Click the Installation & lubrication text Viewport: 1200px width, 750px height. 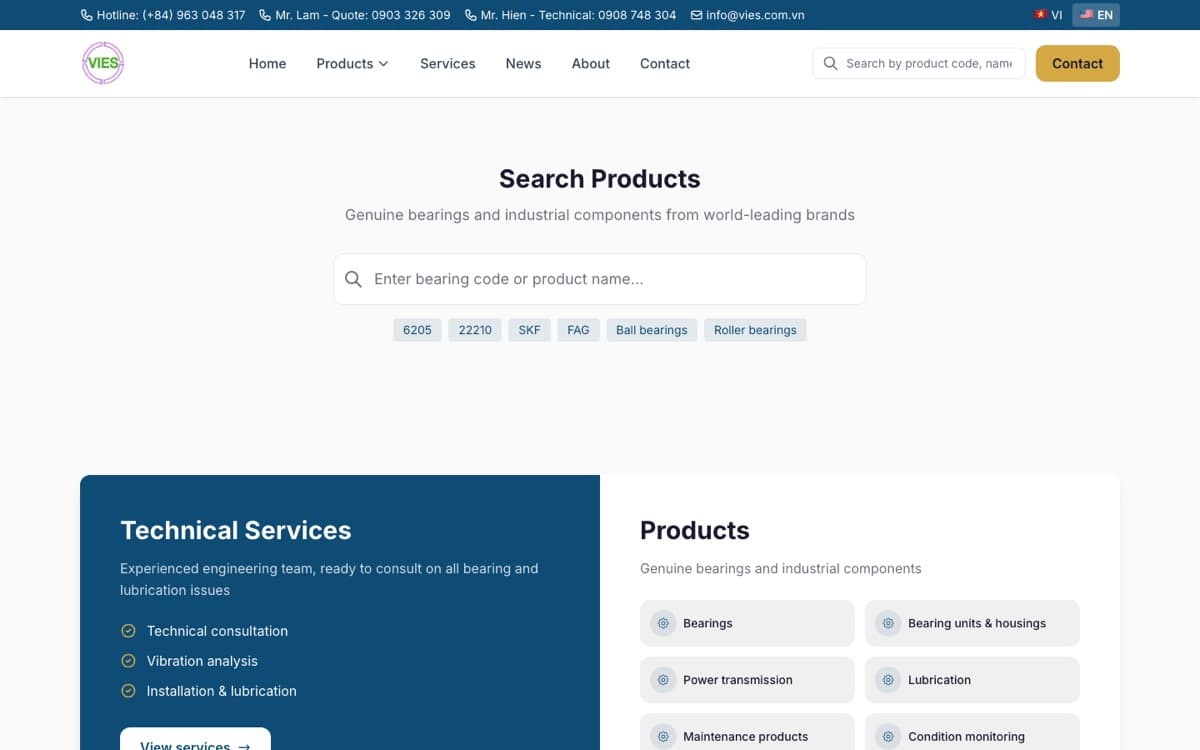click(222, 691)
